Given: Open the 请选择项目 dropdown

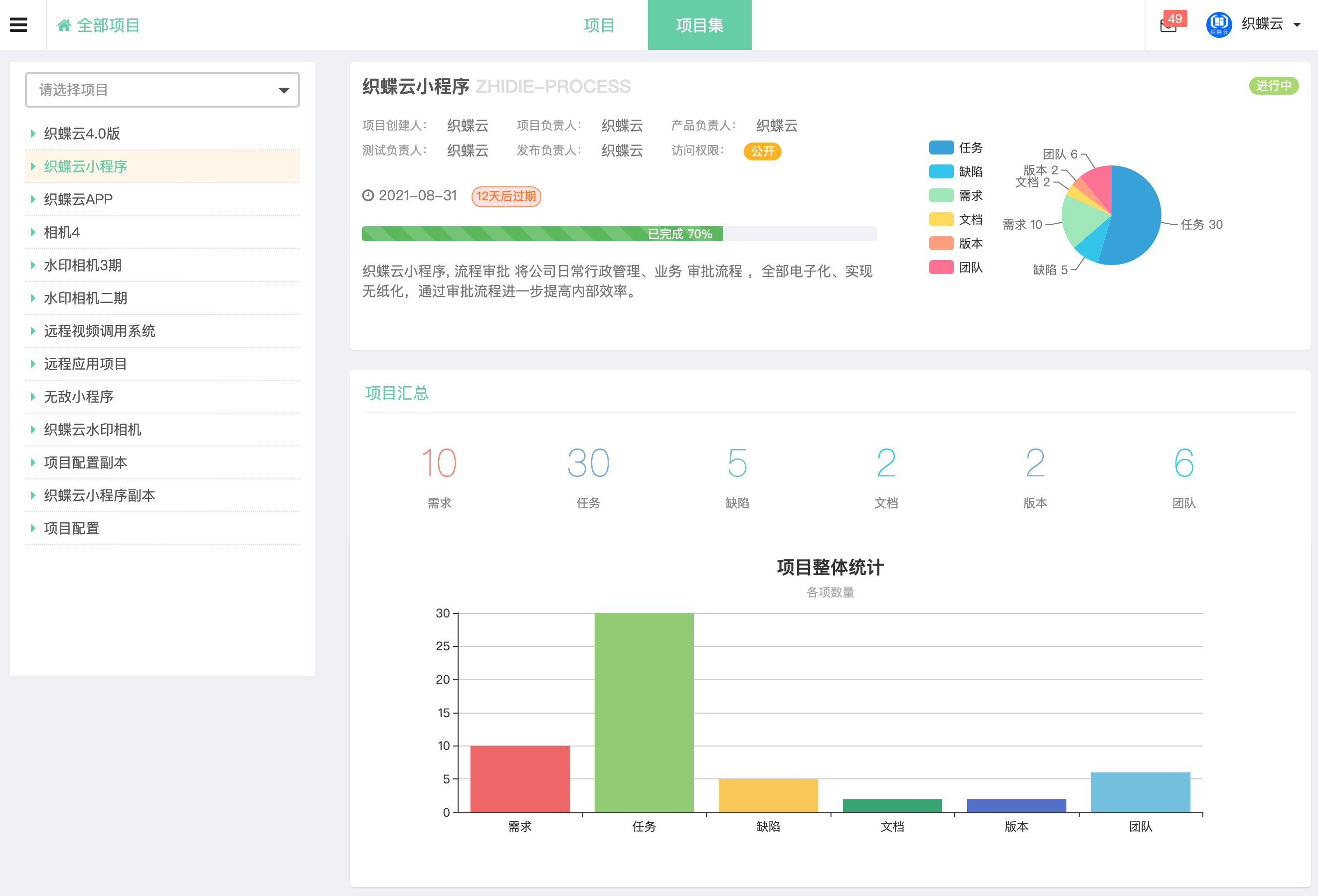Looking at the screenshot, I should tap(162, 90).
